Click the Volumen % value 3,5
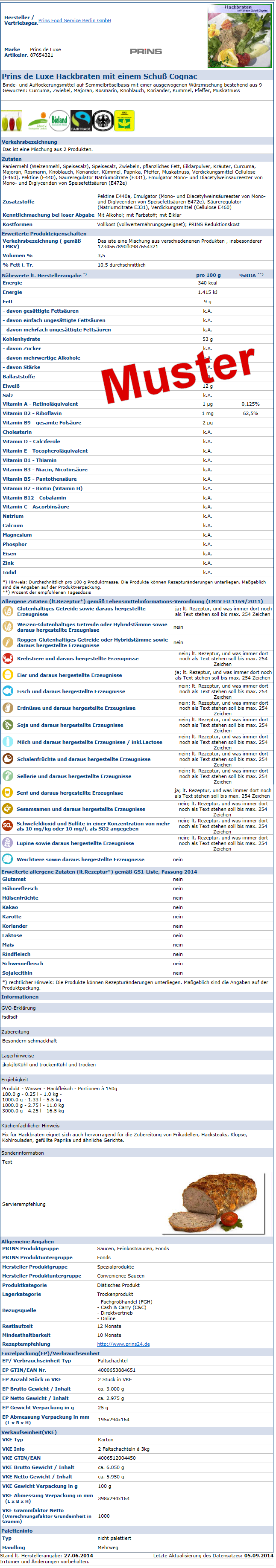 [101, 255]
